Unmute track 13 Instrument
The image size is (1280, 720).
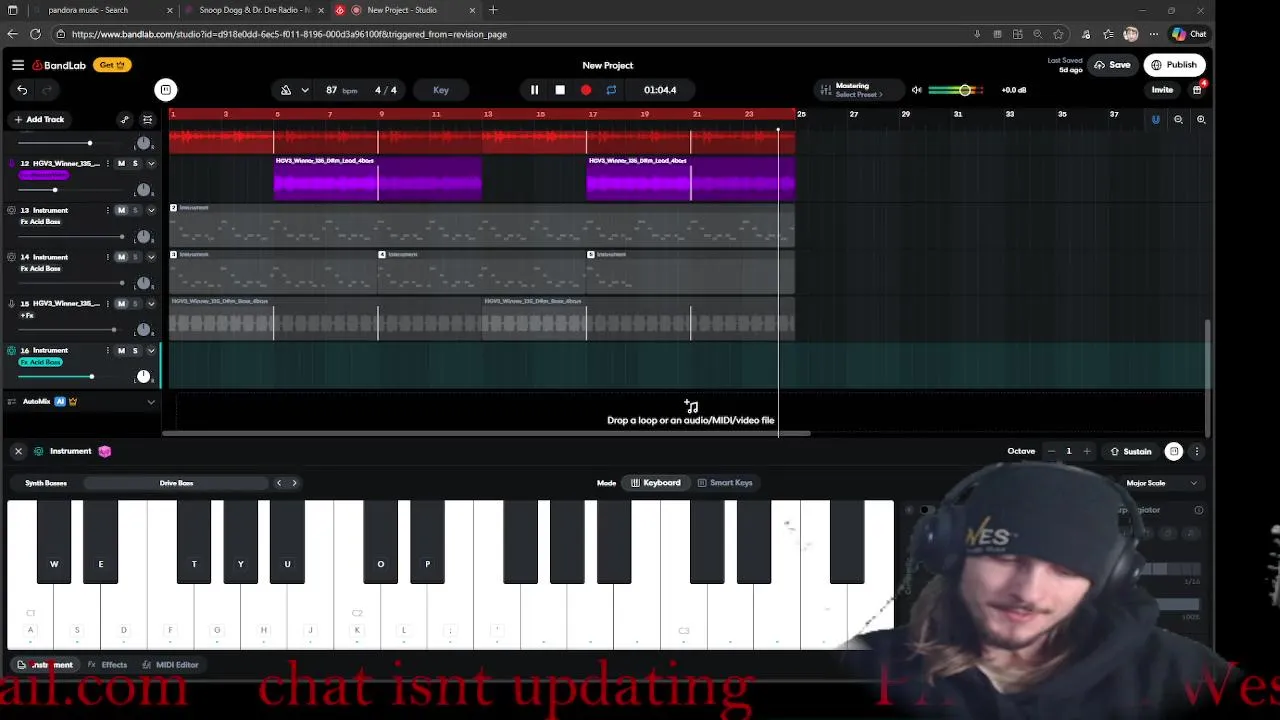pos(121,211)
